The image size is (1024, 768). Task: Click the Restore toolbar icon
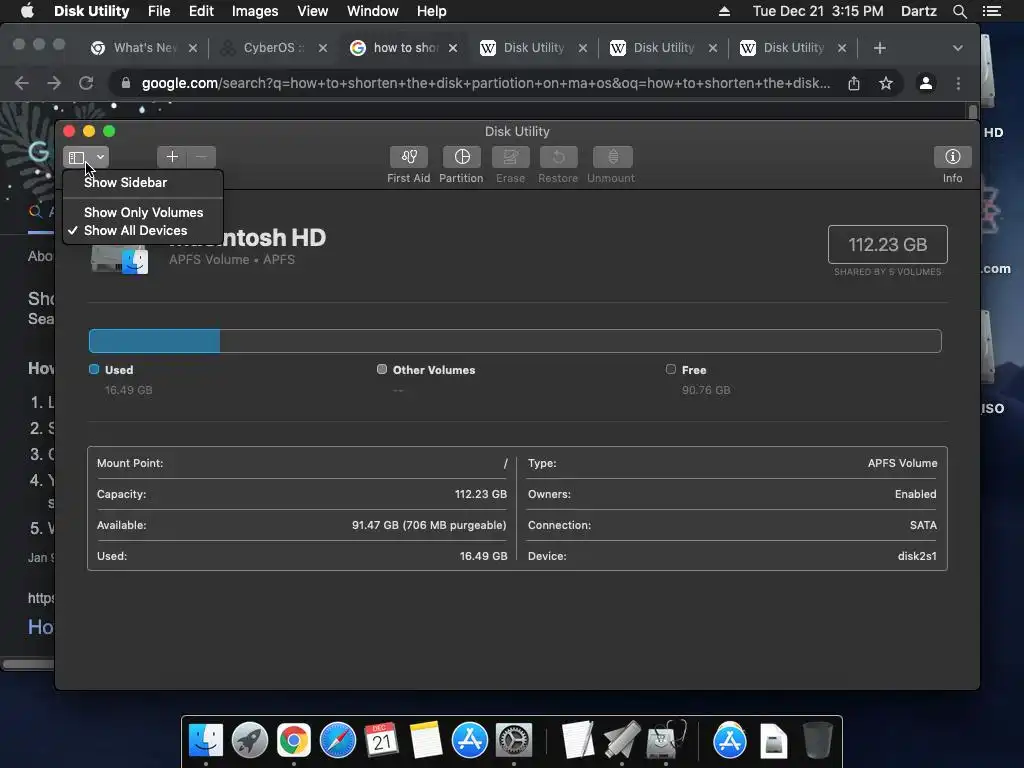(x=558, y=157)
